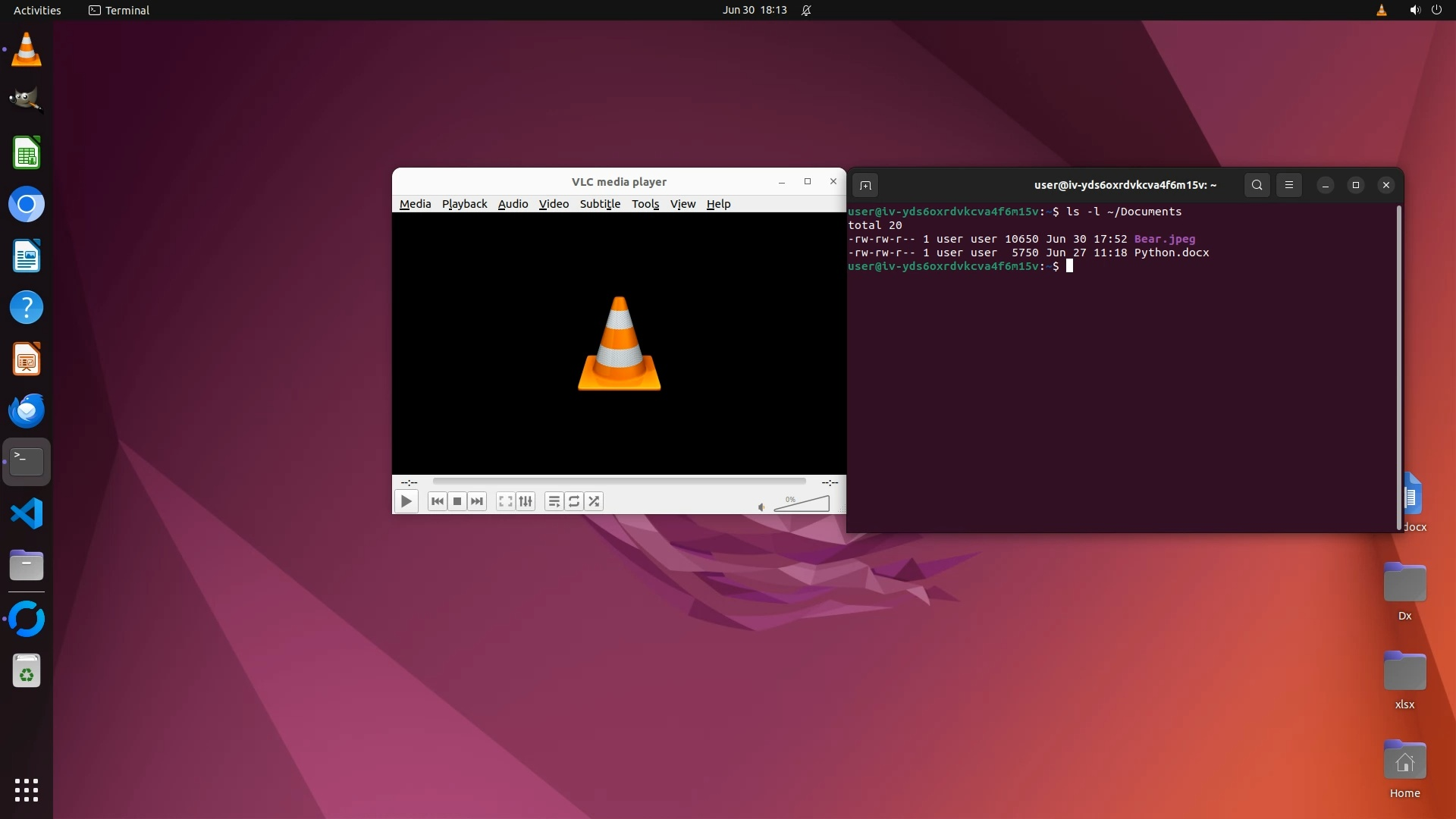Viewport: 1456px width, 819px height.
Task: Expand the Tools menu
Action: [x=645, y=204]
